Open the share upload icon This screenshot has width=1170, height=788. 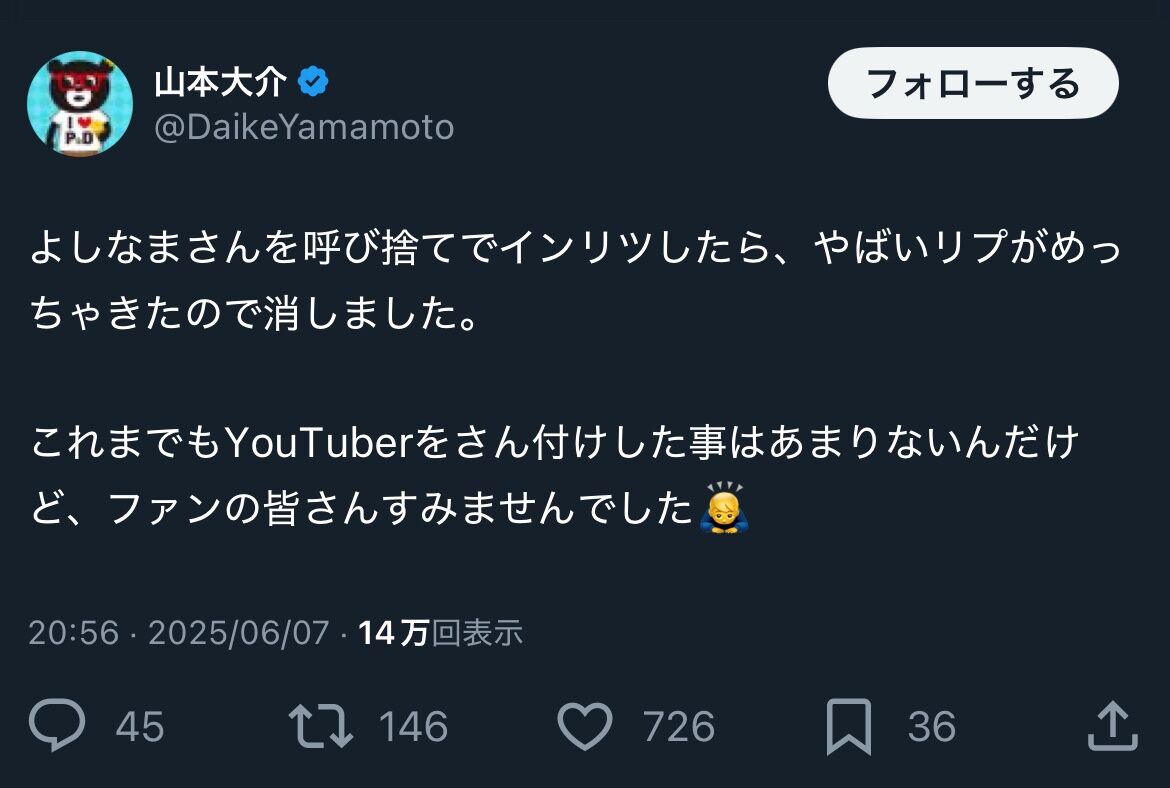(1112, 725)
